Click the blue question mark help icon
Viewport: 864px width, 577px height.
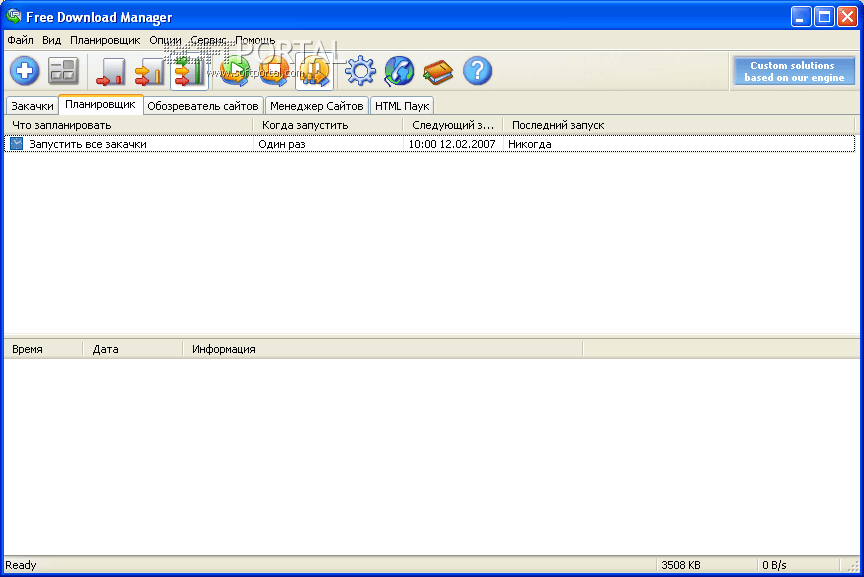click(478, 71)
